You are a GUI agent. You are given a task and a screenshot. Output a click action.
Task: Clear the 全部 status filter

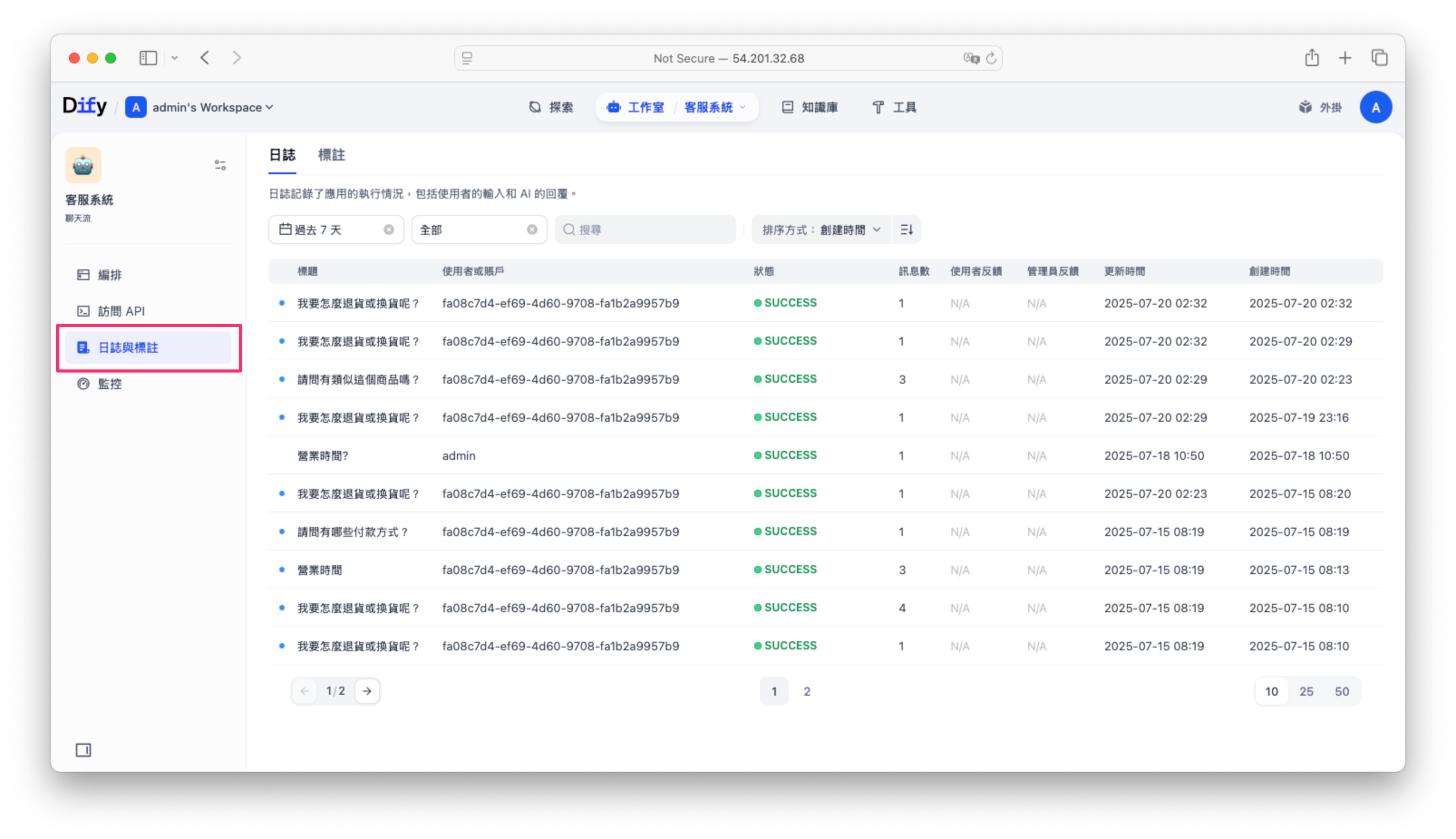(532, 229)
